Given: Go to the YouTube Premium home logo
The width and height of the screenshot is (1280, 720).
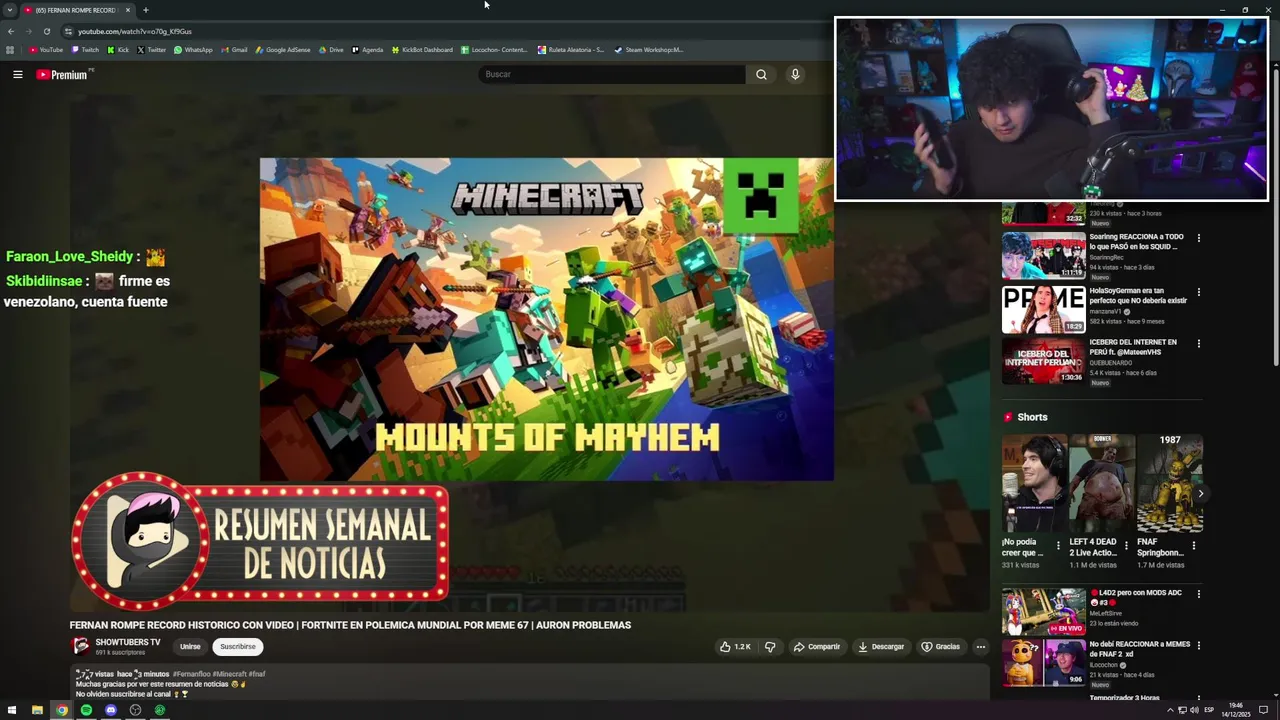Looking at the screenshot, I should click(62, 74).
